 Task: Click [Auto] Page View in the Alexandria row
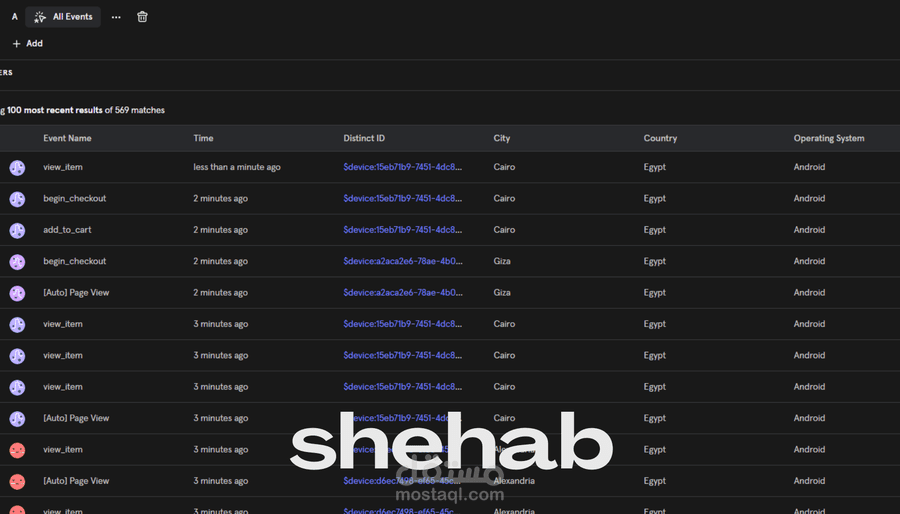[x=76, y=481]
